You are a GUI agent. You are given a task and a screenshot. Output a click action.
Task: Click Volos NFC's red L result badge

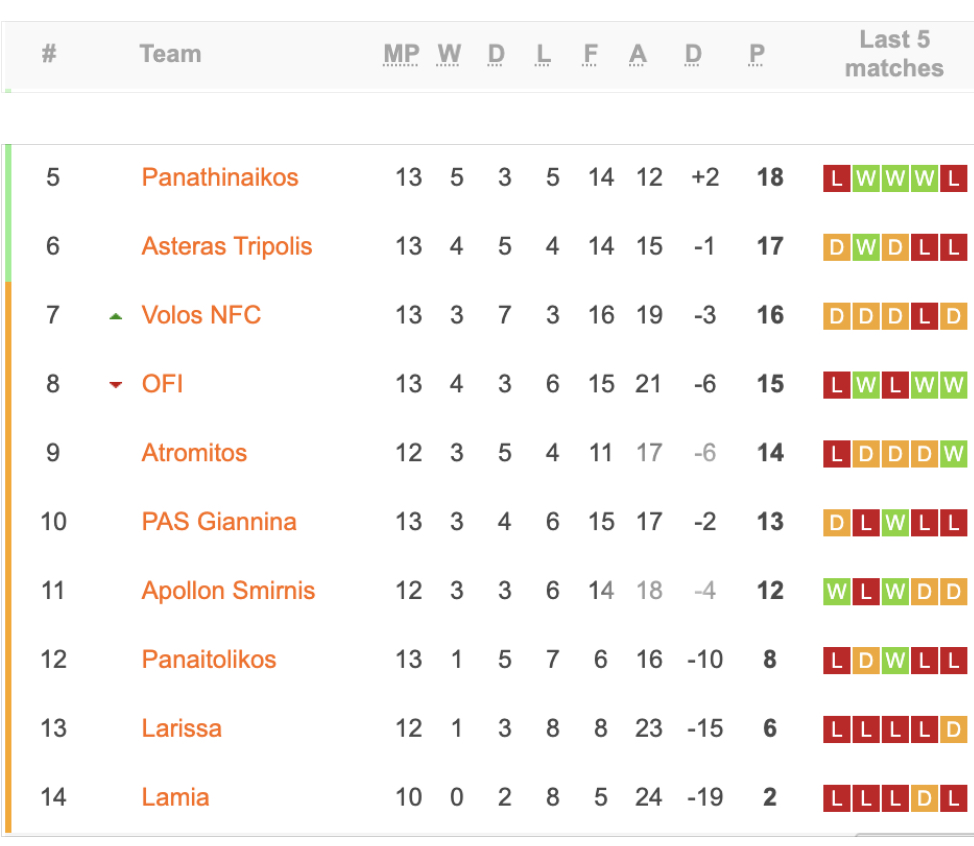pyautogui.click(x=924, y=316)
